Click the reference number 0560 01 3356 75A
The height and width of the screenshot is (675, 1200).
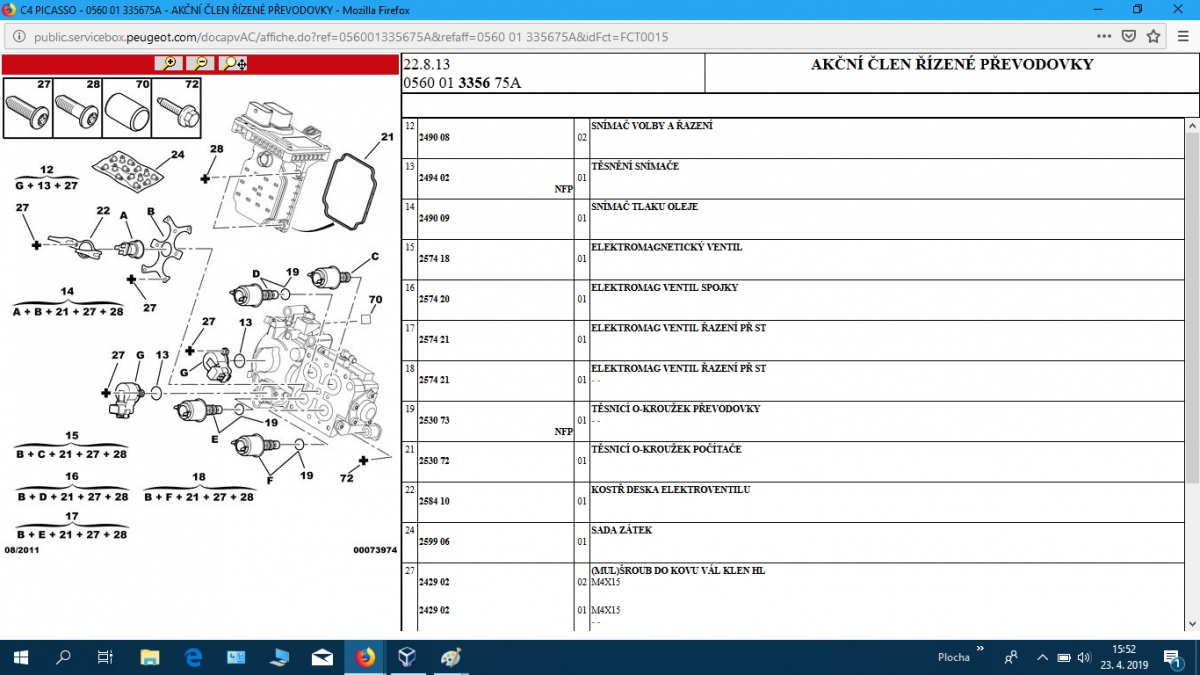[x=462, y=83]
